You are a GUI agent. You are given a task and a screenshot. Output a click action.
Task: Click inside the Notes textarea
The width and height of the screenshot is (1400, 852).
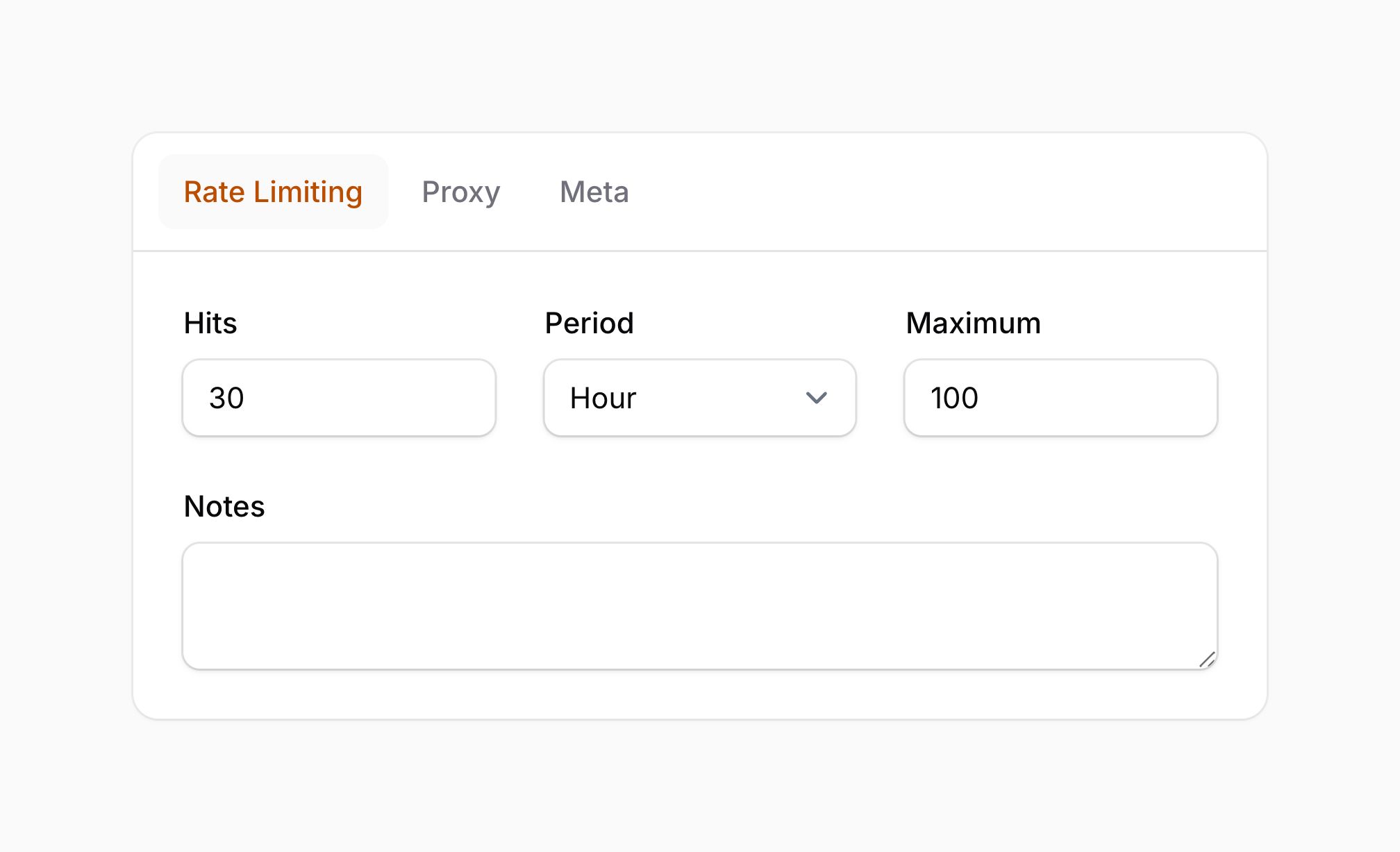(699, 605)
